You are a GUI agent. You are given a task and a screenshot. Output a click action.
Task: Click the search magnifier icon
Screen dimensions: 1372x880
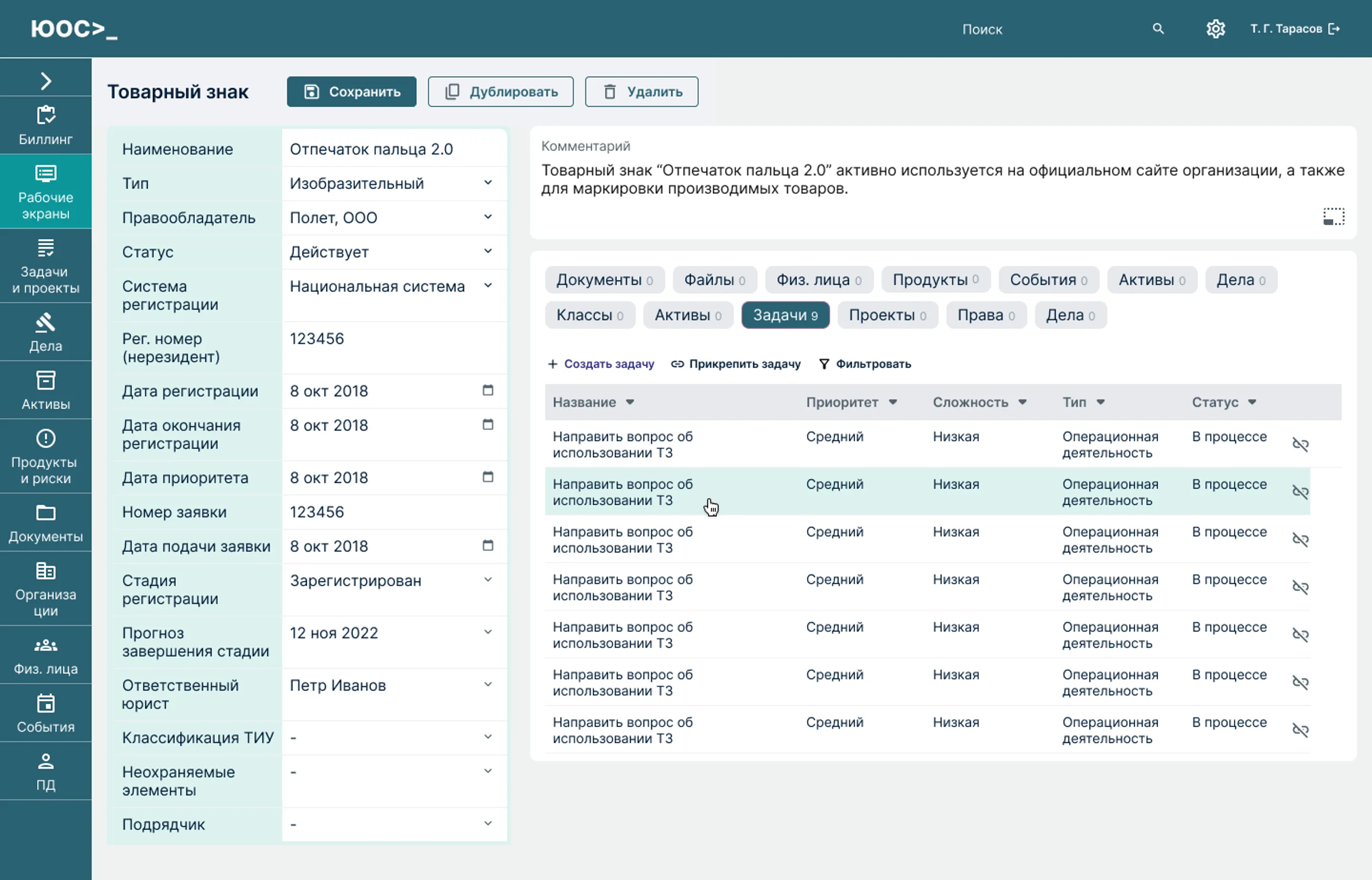point(1158,29)
